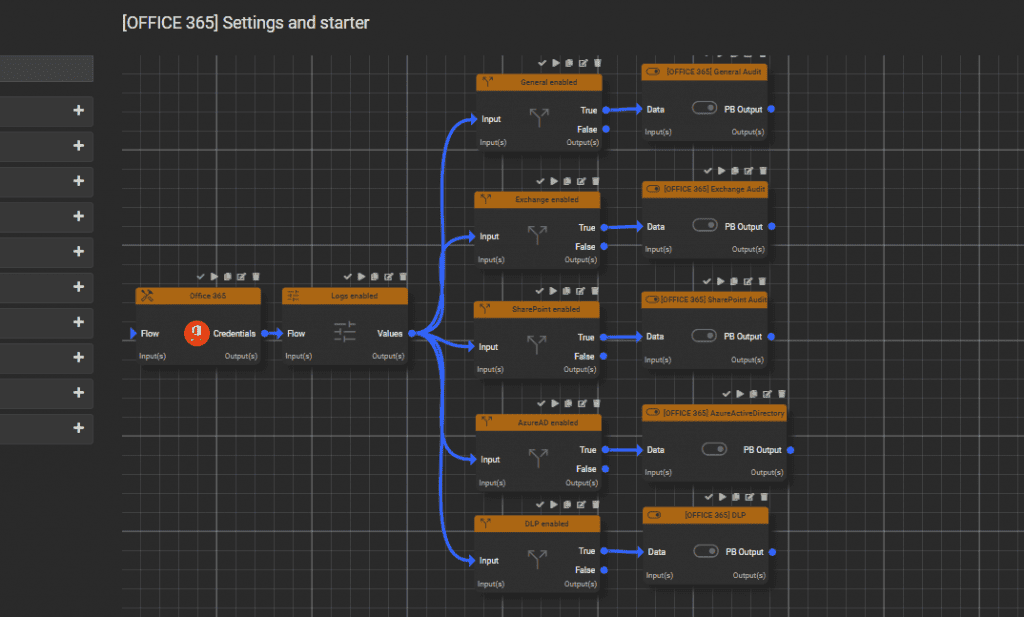Toggle the switch in SharePoint Audit node body
The image size is (1024, 617).
tap(704, 336)
